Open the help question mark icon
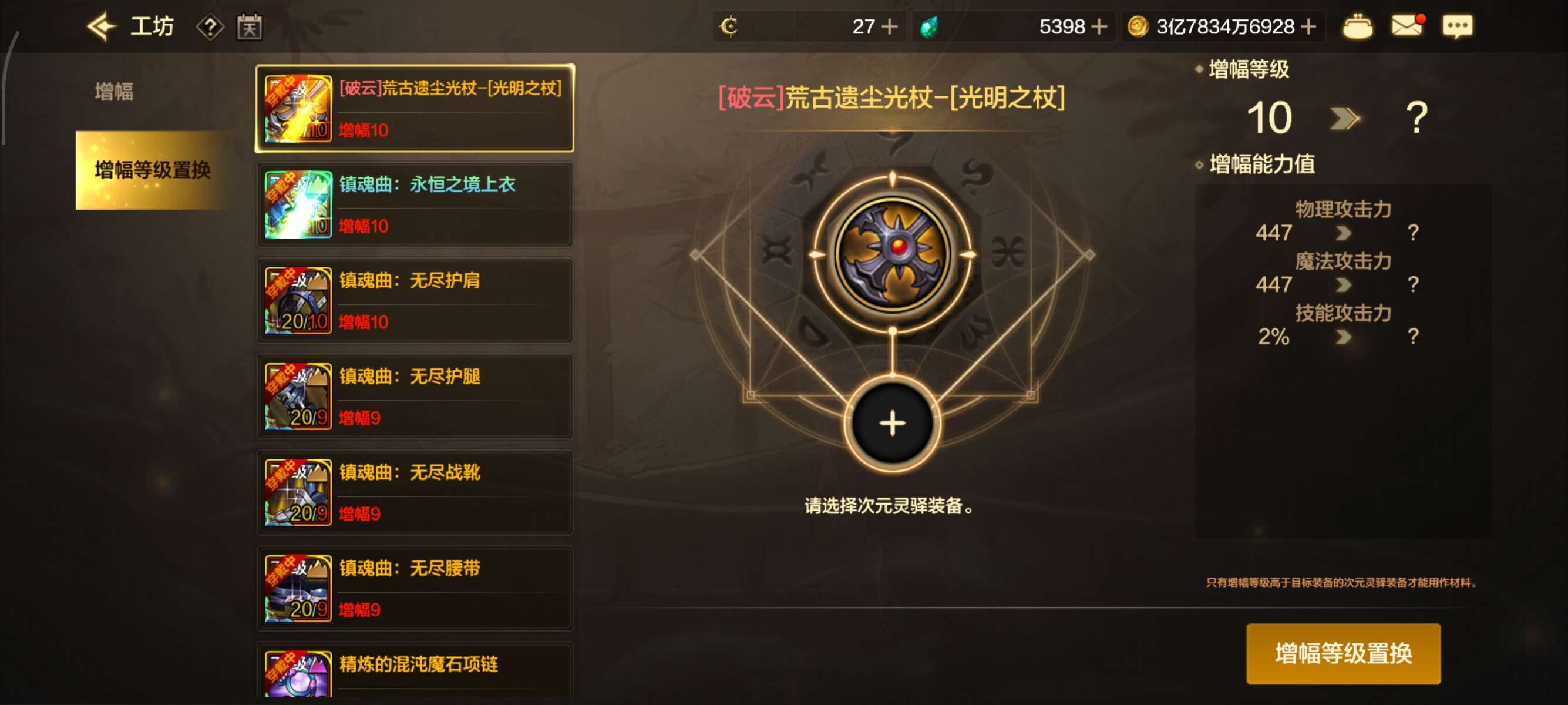1568x705 pixels. [x=210, y=28]
